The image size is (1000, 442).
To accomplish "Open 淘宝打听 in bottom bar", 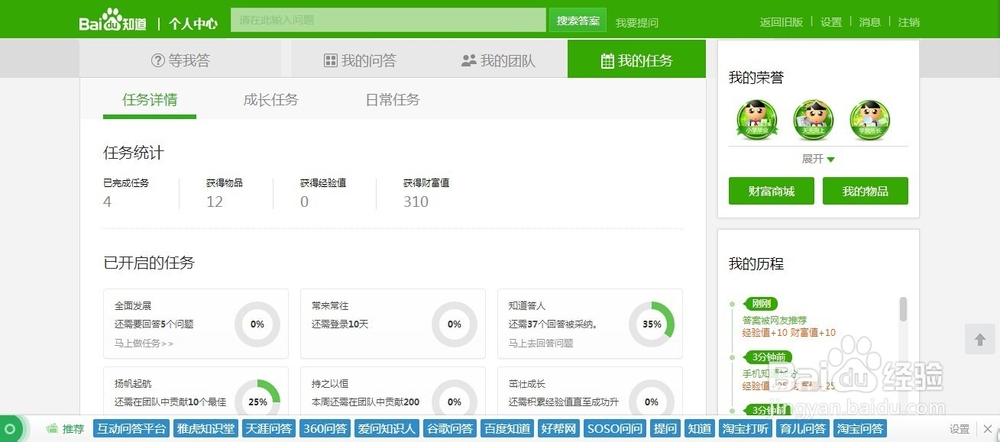I will (x=745, y=429).
